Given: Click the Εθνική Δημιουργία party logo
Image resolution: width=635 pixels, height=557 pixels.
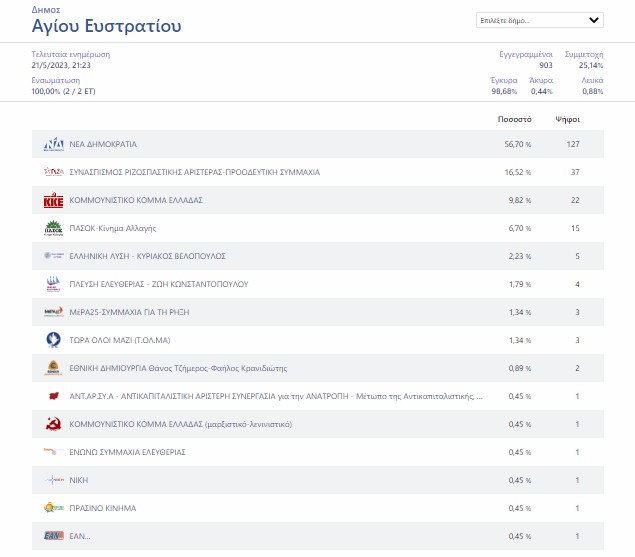Looking at the screenshot, I should pos(53,368).
